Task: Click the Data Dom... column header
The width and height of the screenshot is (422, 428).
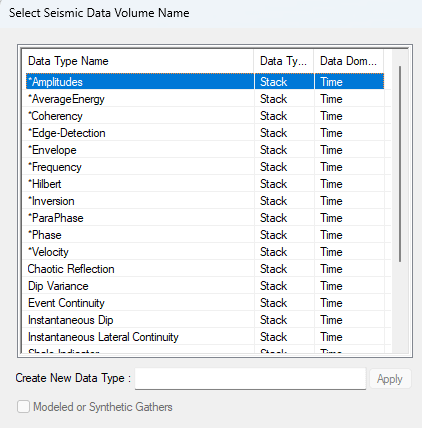Action: point(349,61)
